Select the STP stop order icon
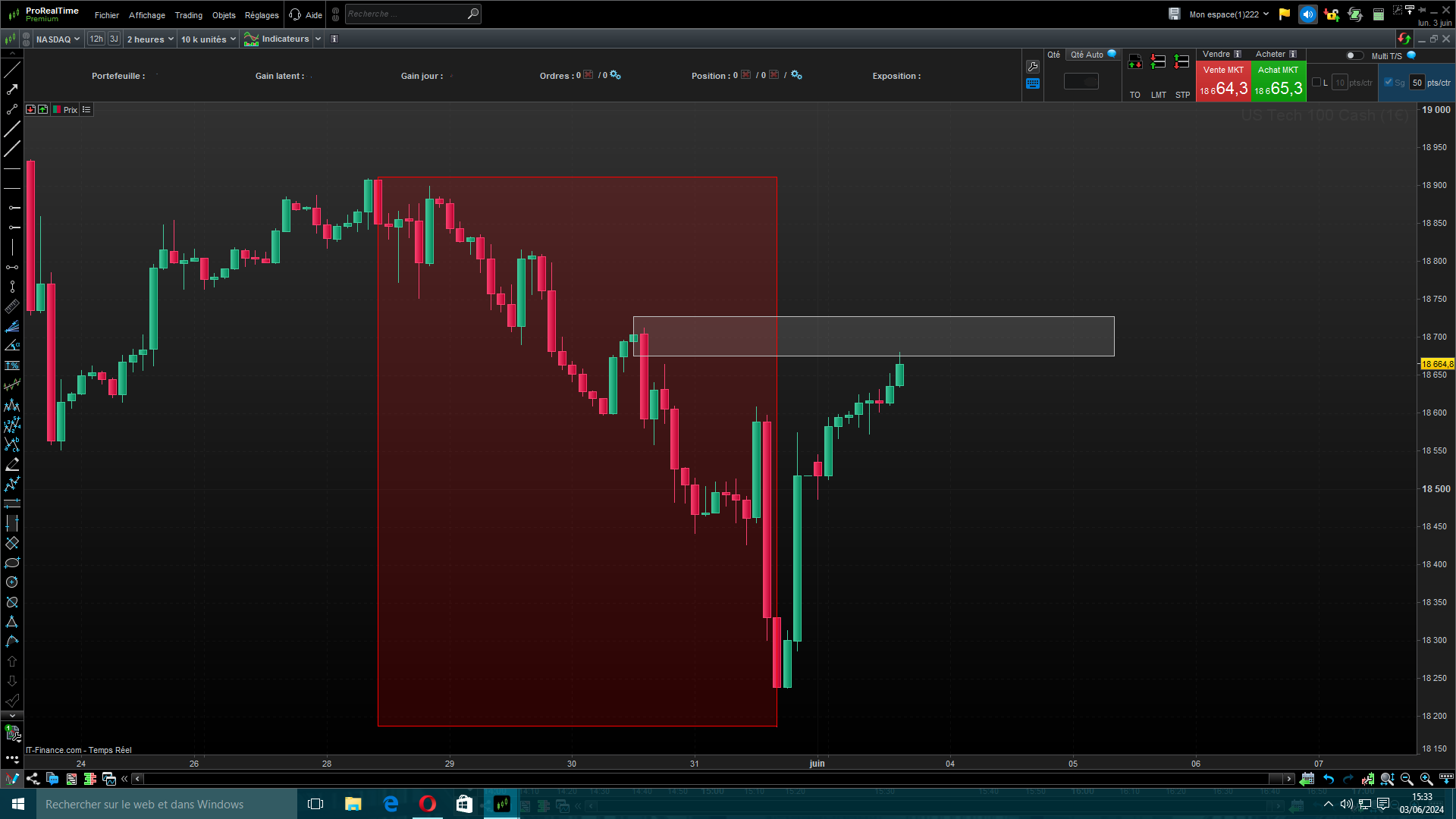 (x=1181, y=62)
